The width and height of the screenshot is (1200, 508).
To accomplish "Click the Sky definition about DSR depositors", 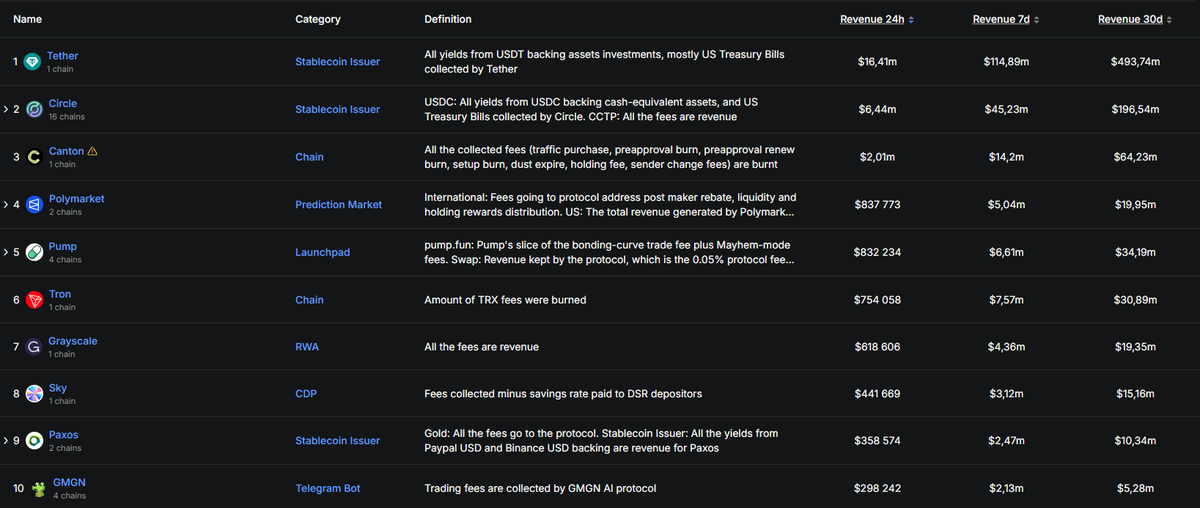I will pos(563,394).
